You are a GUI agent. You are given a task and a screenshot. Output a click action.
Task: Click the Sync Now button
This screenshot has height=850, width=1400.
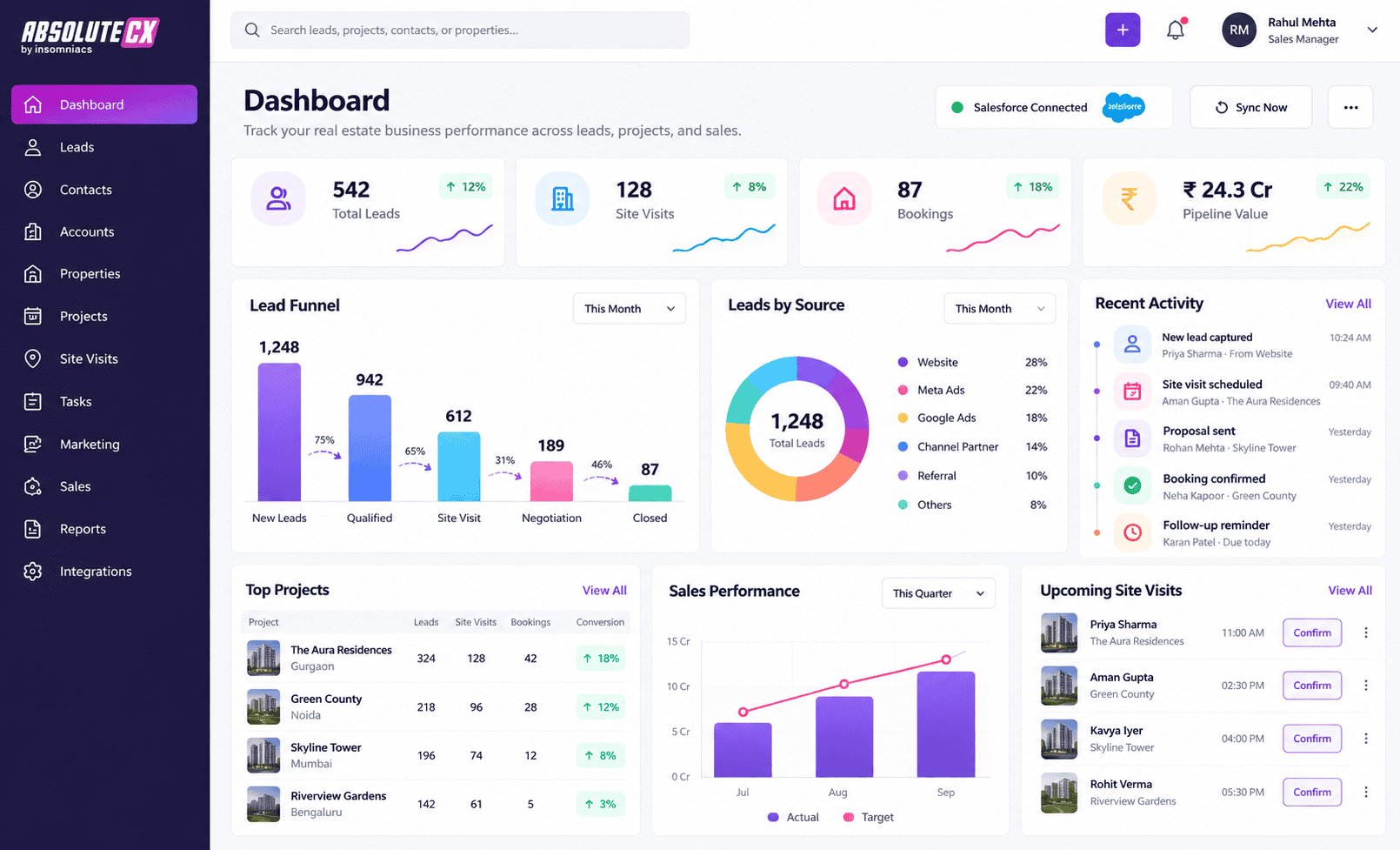tap(1250, 107)
